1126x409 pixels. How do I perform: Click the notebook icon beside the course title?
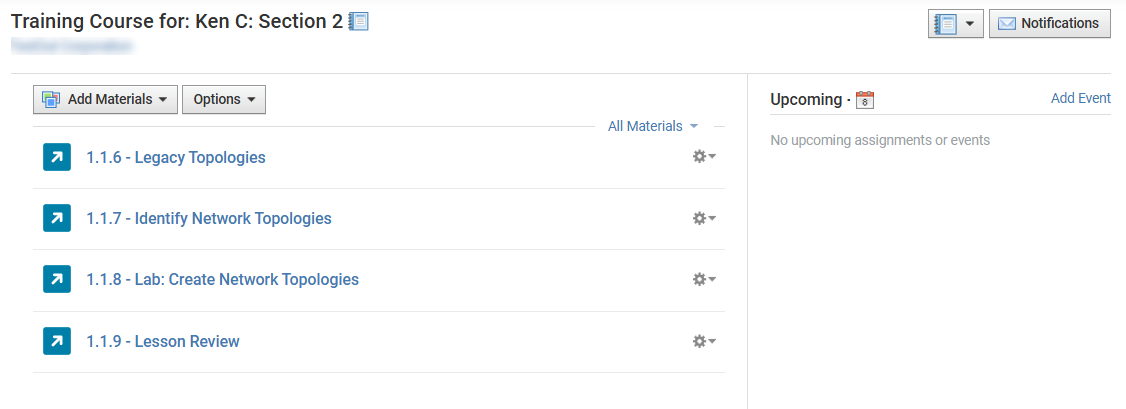(358, 22)
